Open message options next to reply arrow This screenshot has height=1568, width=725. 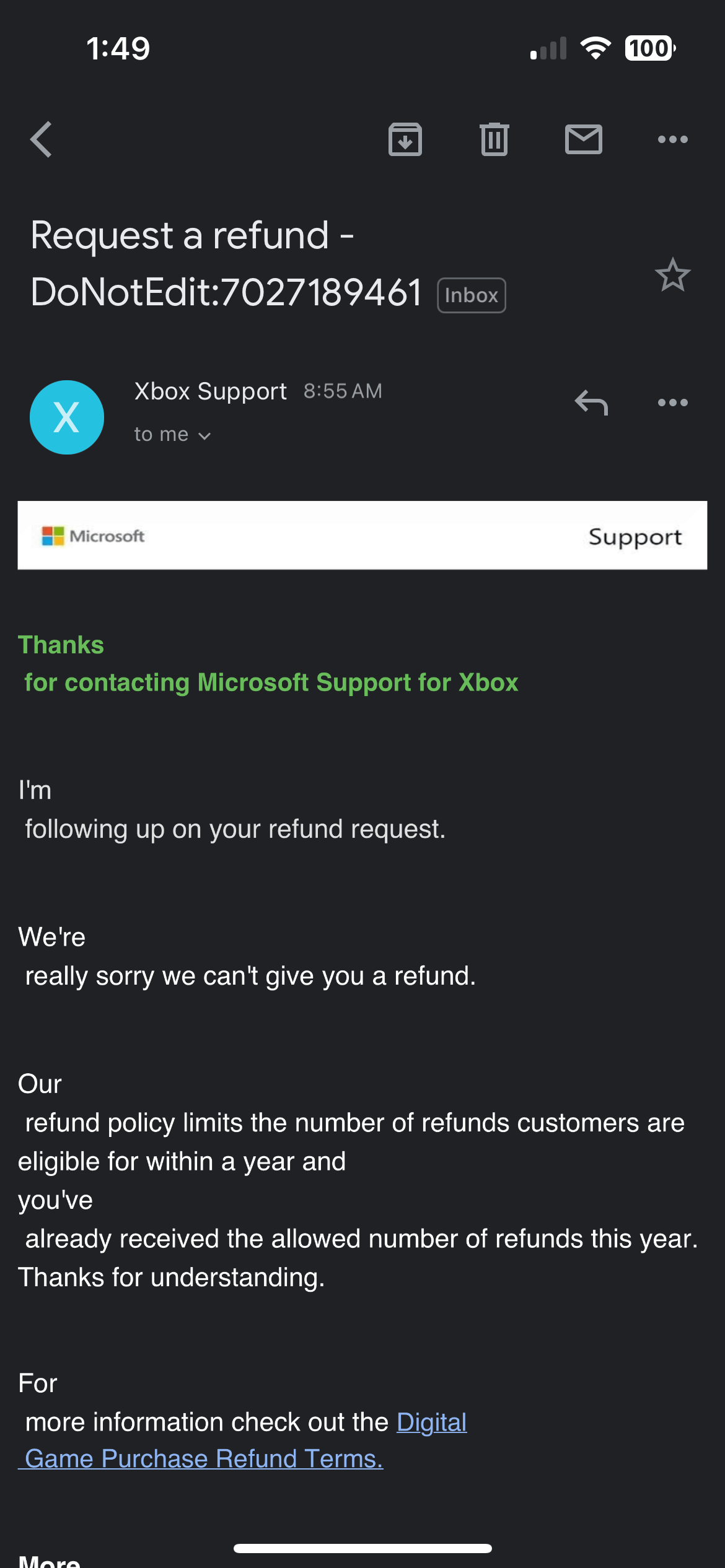(673, 403)
